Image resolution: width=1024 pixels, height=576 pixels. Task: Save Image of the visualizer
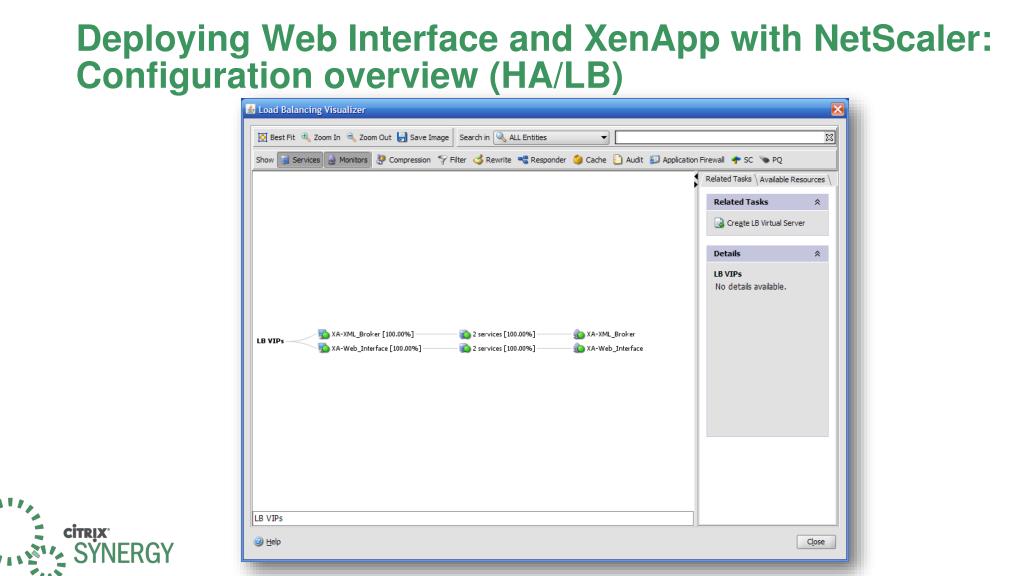423,137
